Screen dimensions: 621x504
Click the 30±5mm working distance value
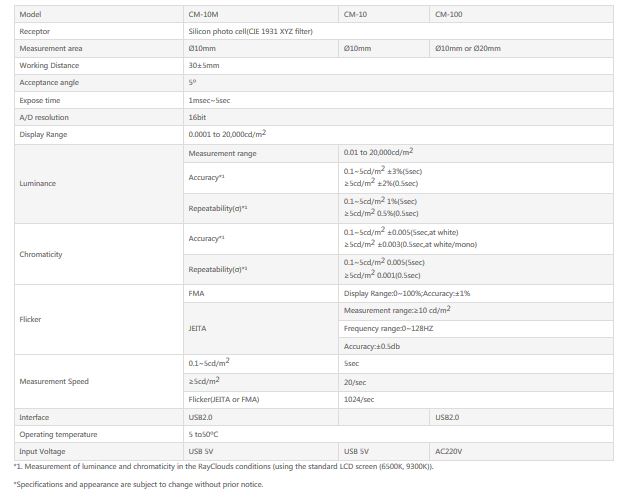click(203, 65)
